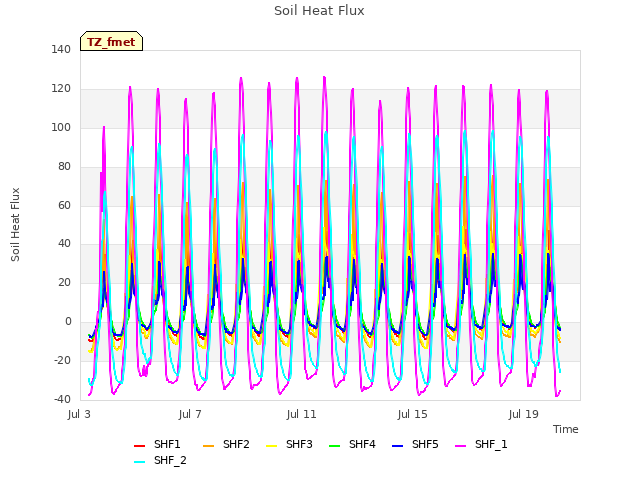Toggle SHF_1 series in legend
Screen dimensions: 640x480
point(481,444)
